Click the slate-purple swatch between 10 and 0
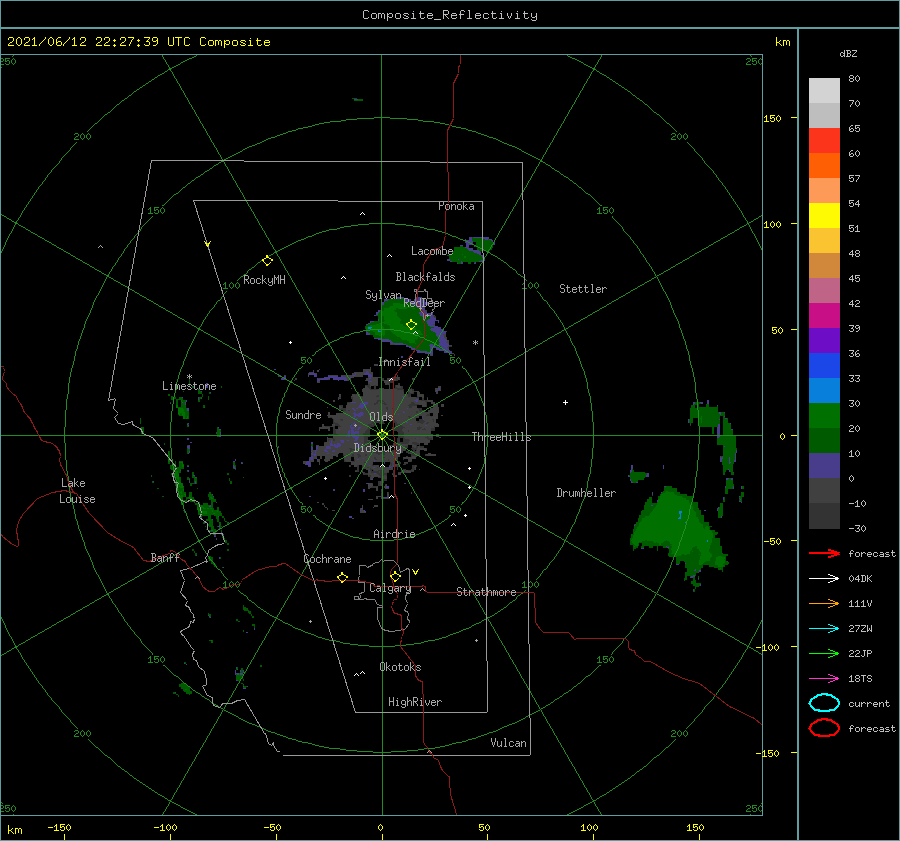Viewport: 900px width, 841px height. 824,466
